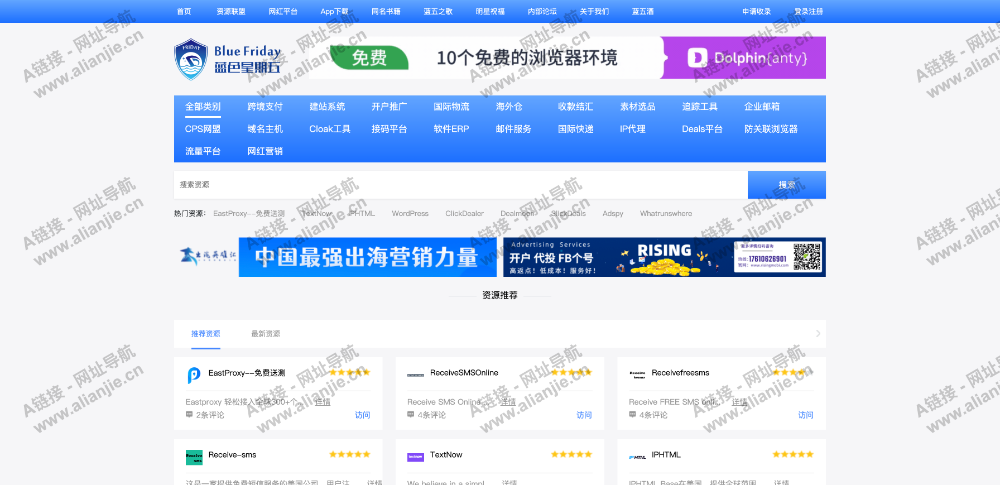Click 访问 on the EastProxy card

click(x=362, y=415)
